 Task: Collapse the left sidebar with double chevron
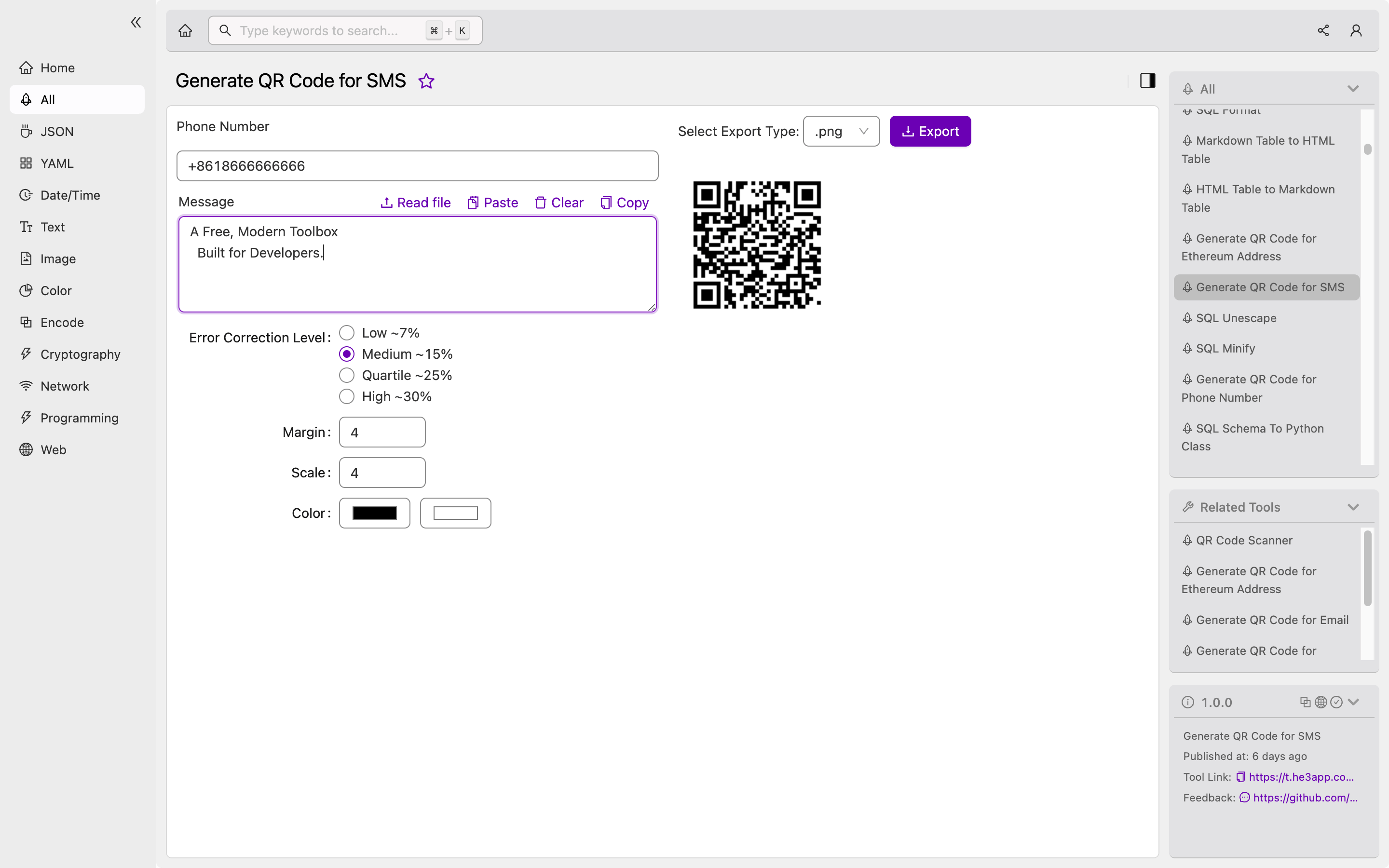pos(136,22)
